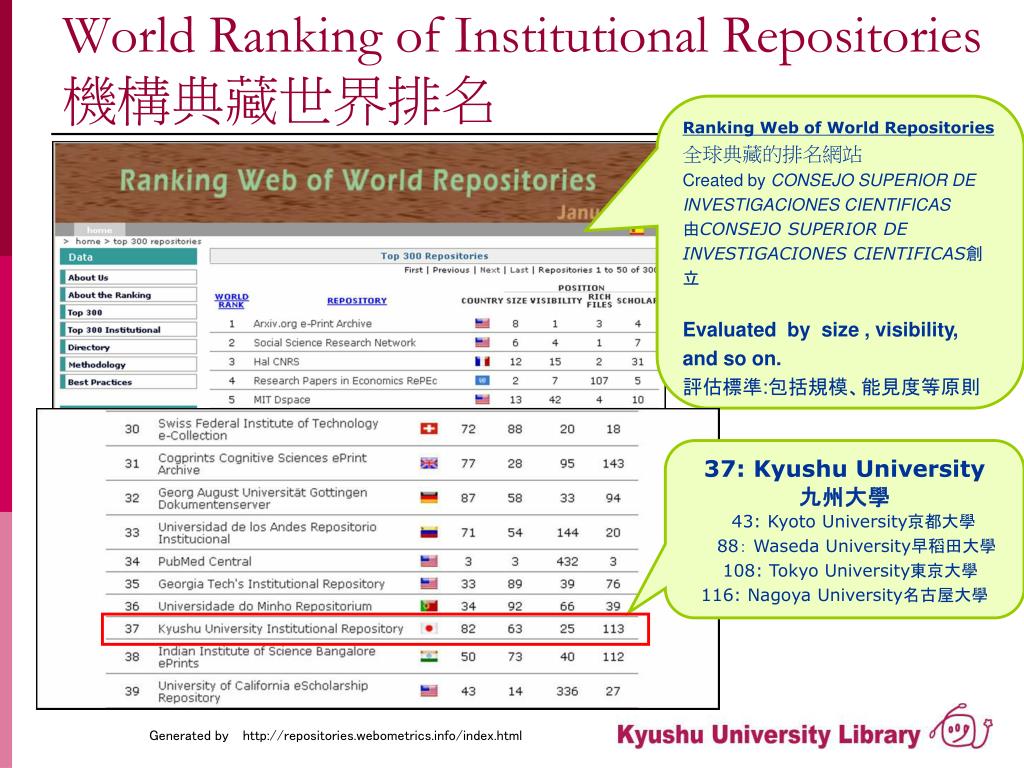This screenshot has height=768, width=1024.
Task: Click the Kyushu University Library footer text
Action: pos(769,735)
